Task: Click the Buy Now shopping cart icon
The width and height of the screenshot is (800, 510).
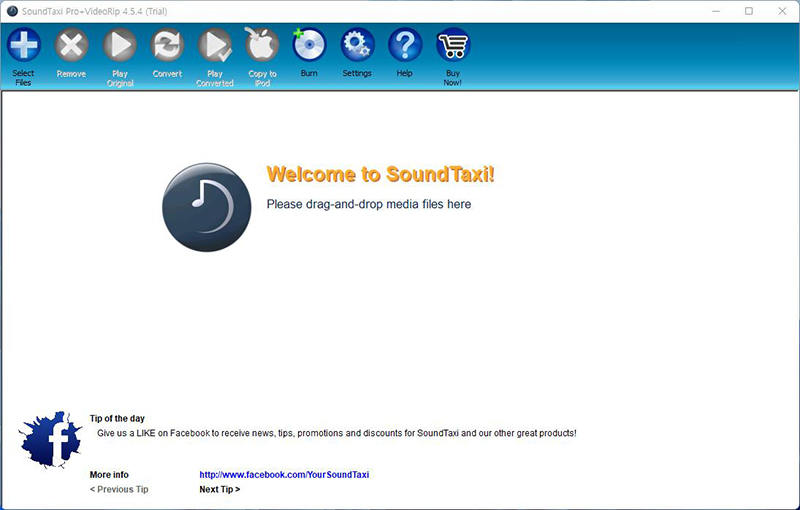Action: [453, 45]
